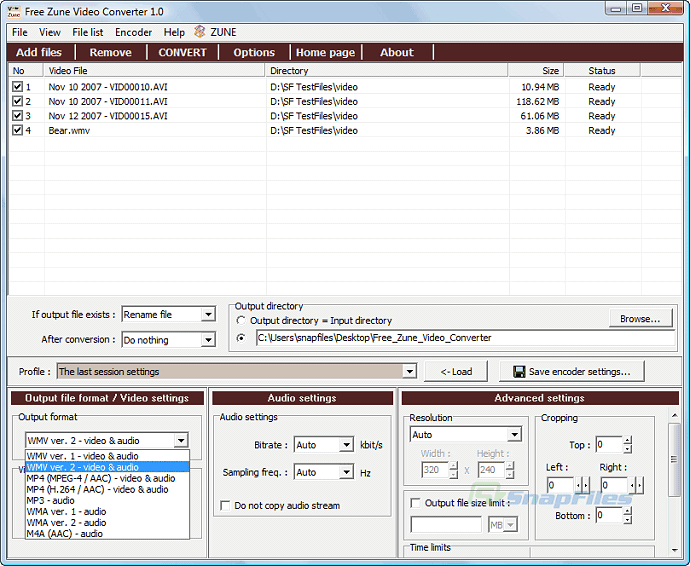The width and height of the screenshot is (690, 566).
Task: Uncheck file 3 VID00015.AVI checkbox
Action: tap(17, 115)
